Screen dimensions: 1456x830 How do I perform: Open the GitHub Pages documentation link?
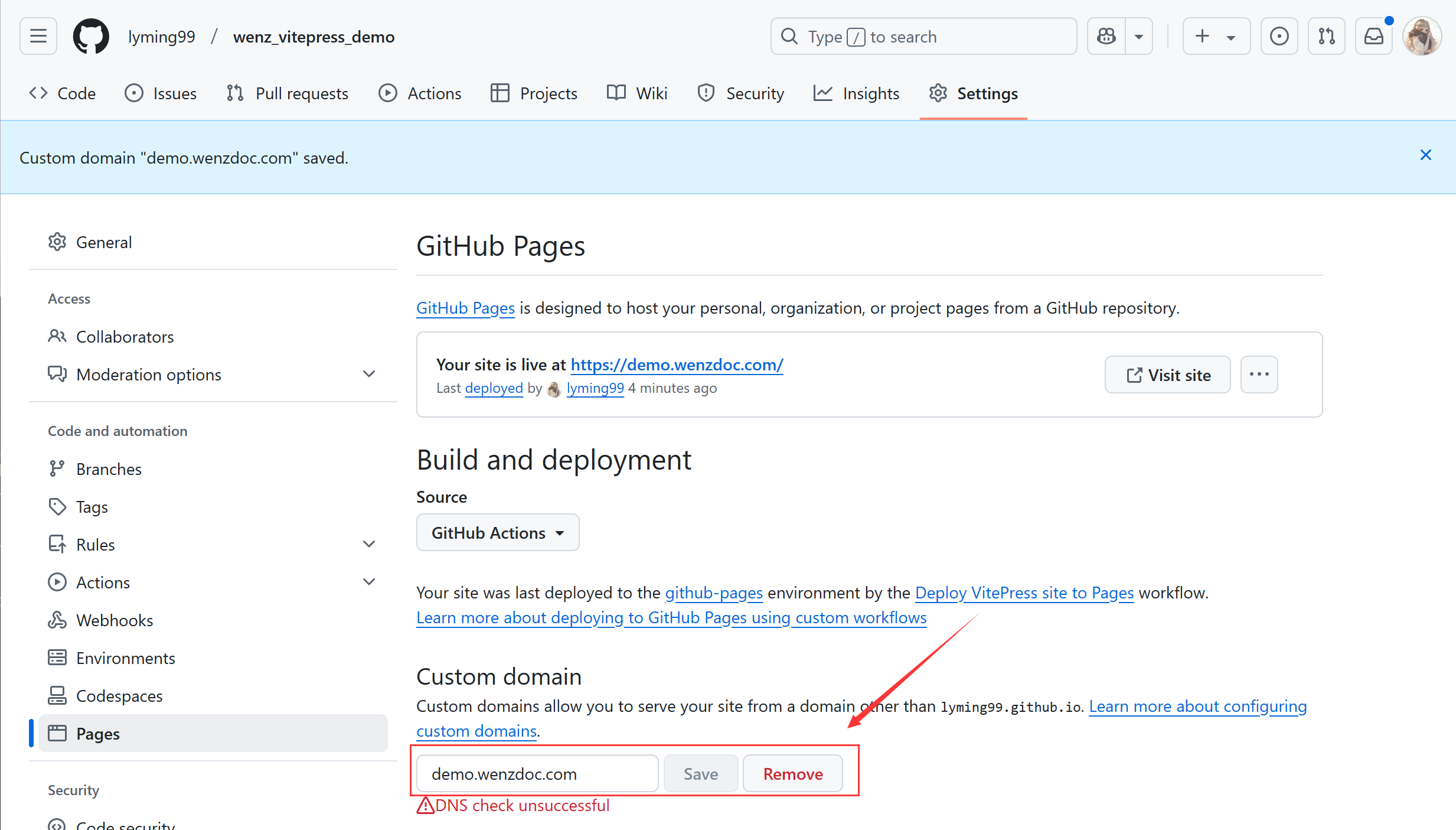(x=466, y=308)
